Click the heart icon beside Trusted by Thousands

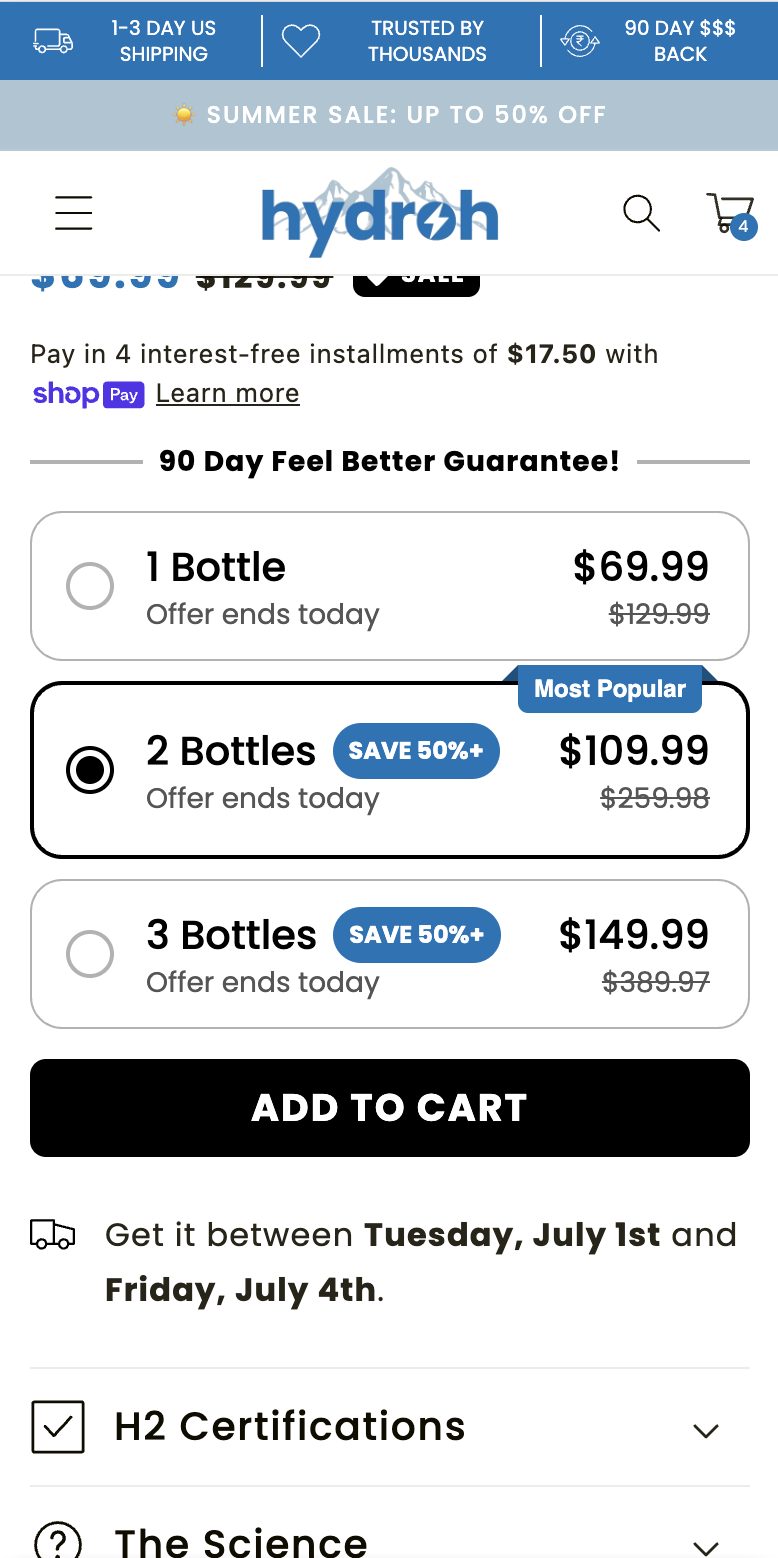pyautogui.click(x=300, y=41)
